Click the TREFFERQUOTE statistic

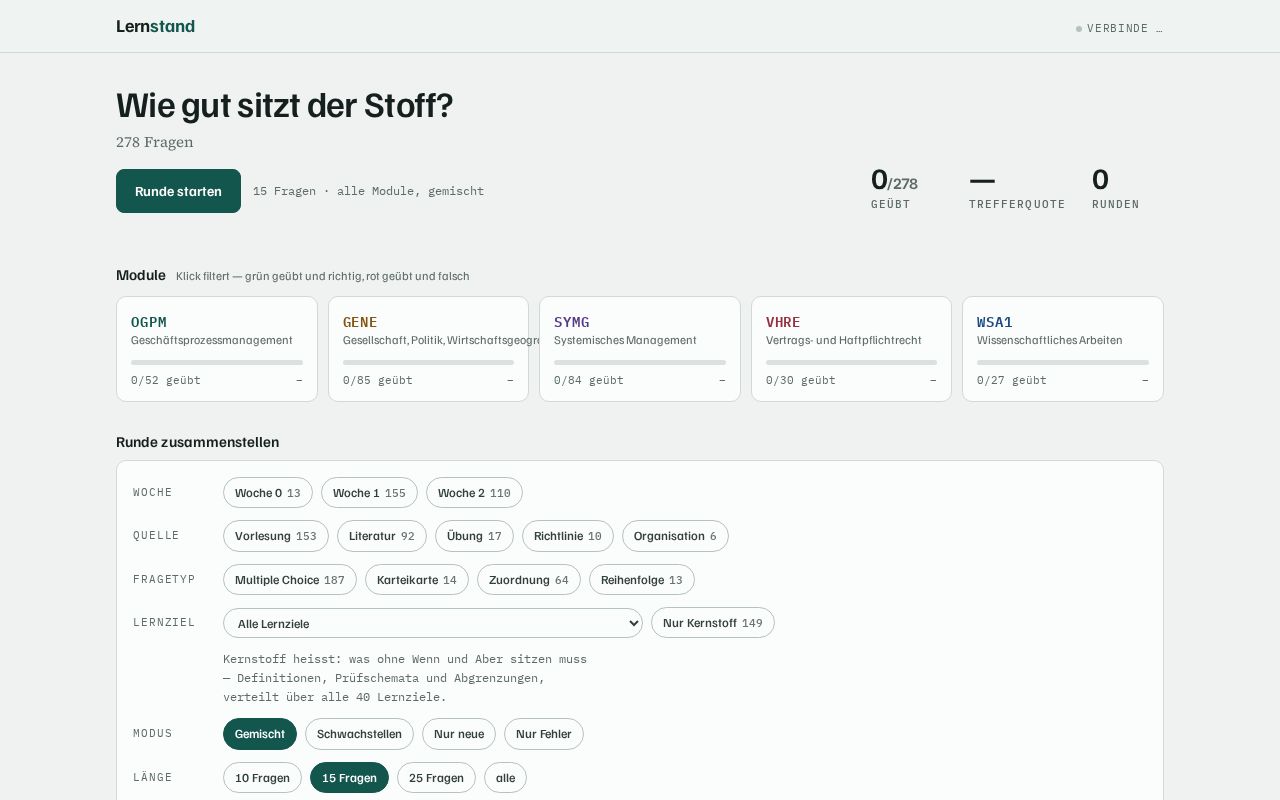(x=1017, y=189)
